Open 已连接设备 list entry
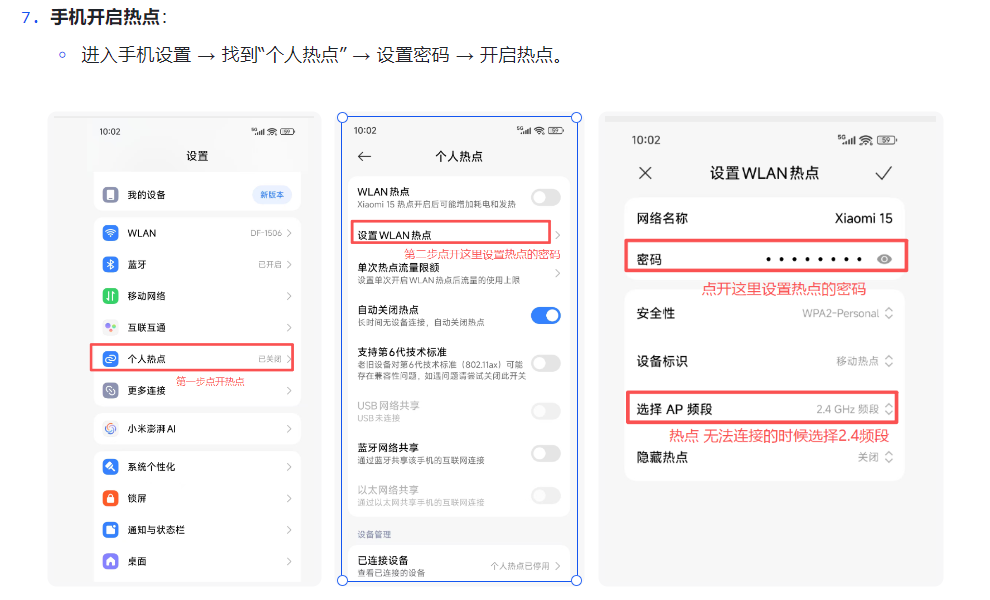This screenshot has height=600, width=990. tap(459, 566)
